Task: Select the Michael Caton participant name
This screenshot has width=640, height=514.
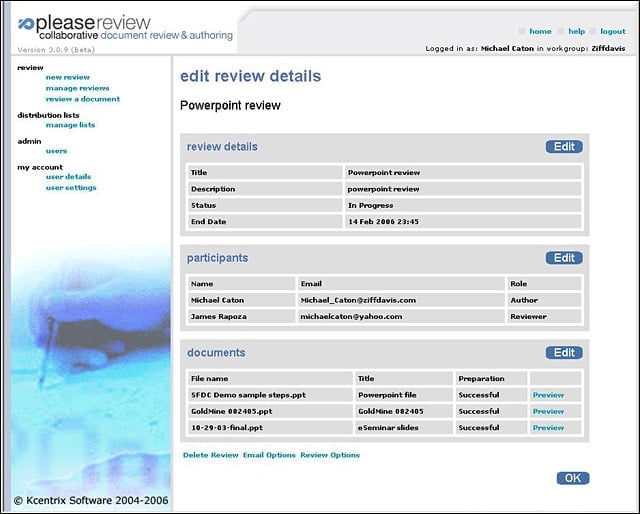Action: tap(241, 300)
